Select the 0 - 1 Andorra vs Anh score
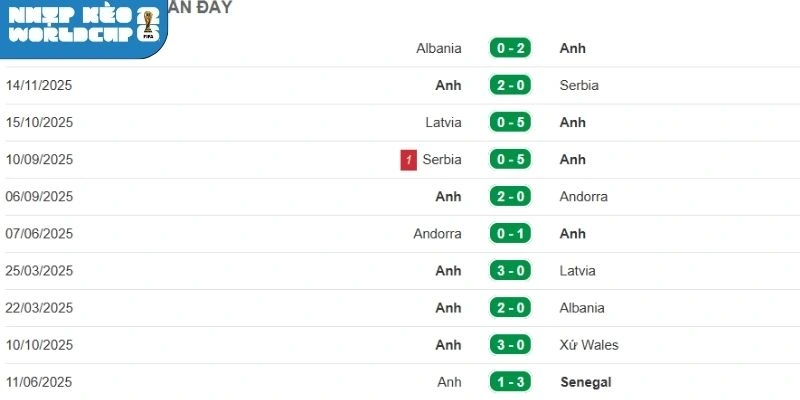 click(x=510, y=233)
